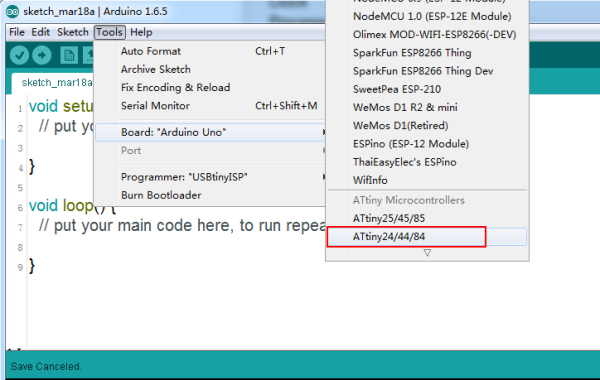Select SparkFun ESP8266 Thing board

pyautogui.click(x=412, y=53)
